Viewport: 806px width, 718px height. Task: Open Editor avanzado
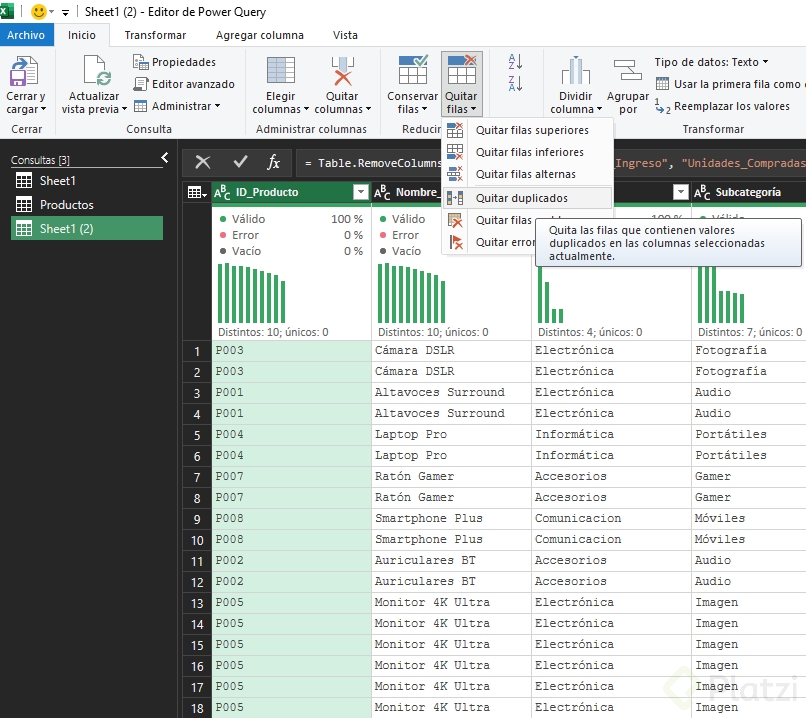(192, 84)
